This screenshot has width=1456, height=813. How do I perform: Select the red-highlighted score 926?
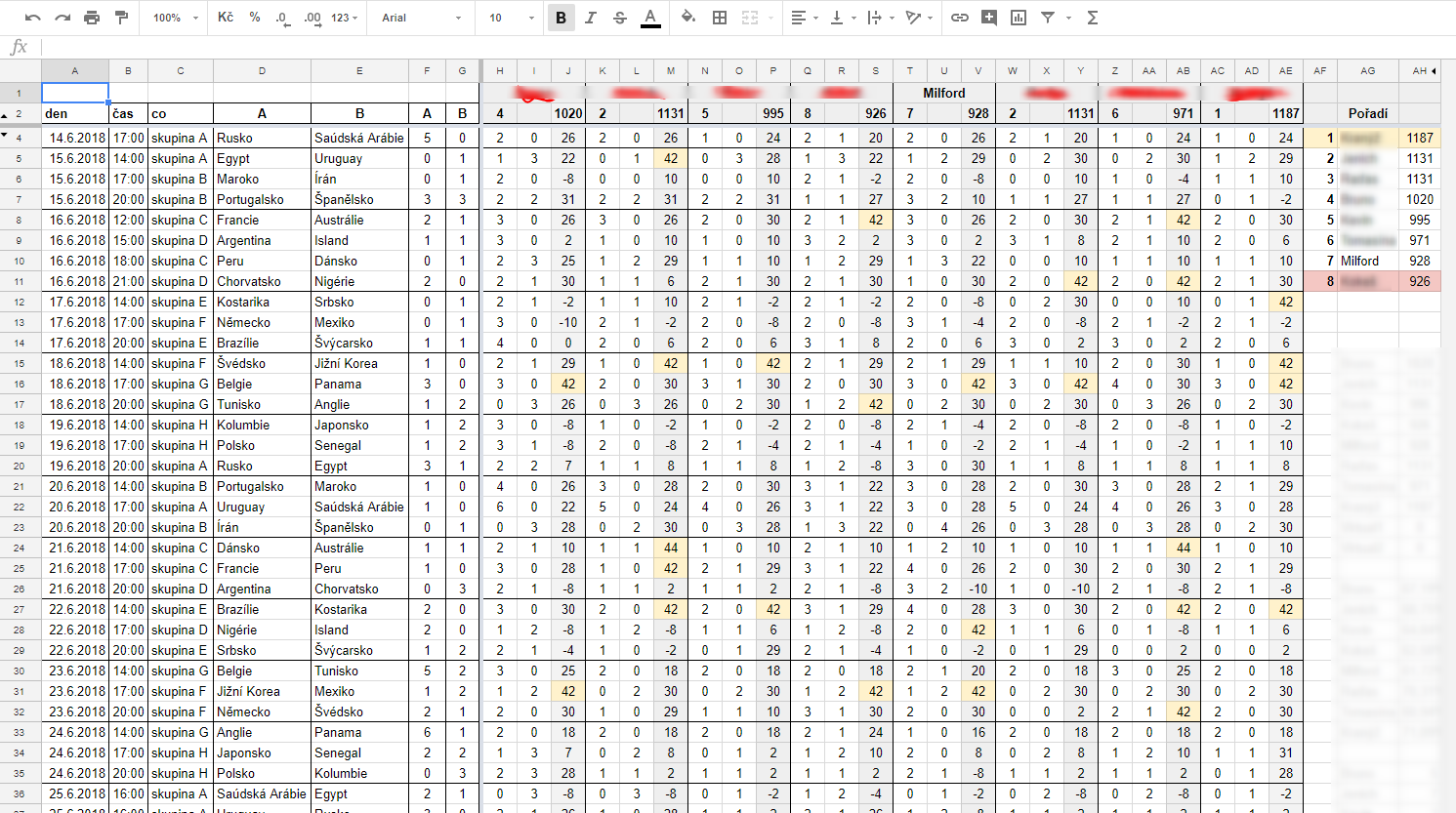pyautogui.click(x=1420, y=281)
